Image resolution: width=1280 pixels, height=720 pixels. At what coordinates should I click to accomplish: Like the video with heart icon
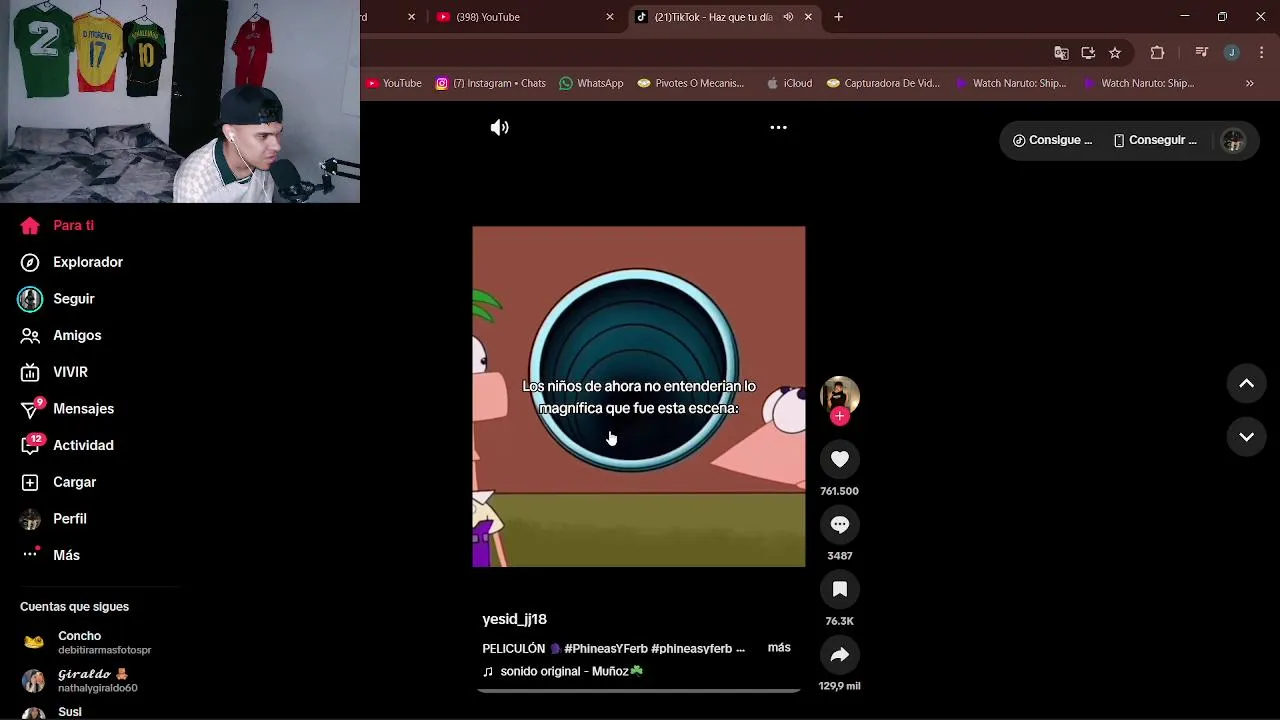[840, 459]
